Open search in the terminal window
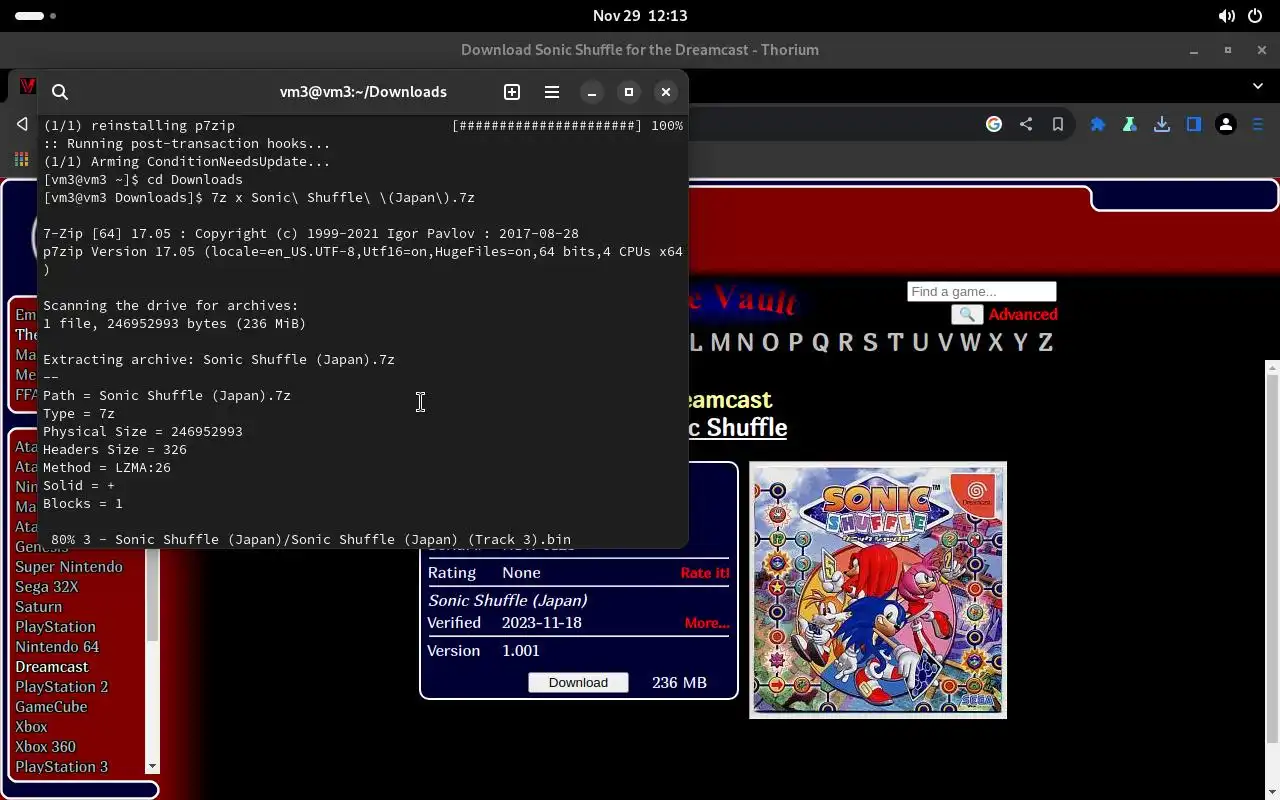The height and width of the screenshot is (800, 1280). click(60, 92)
